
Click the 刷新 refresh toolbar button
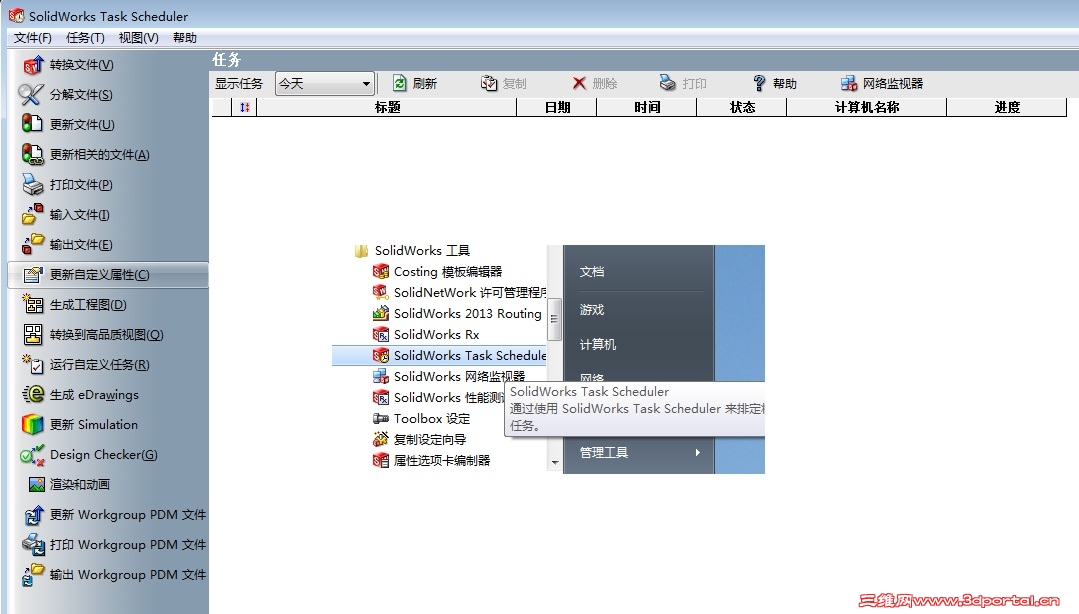(414, 83)
